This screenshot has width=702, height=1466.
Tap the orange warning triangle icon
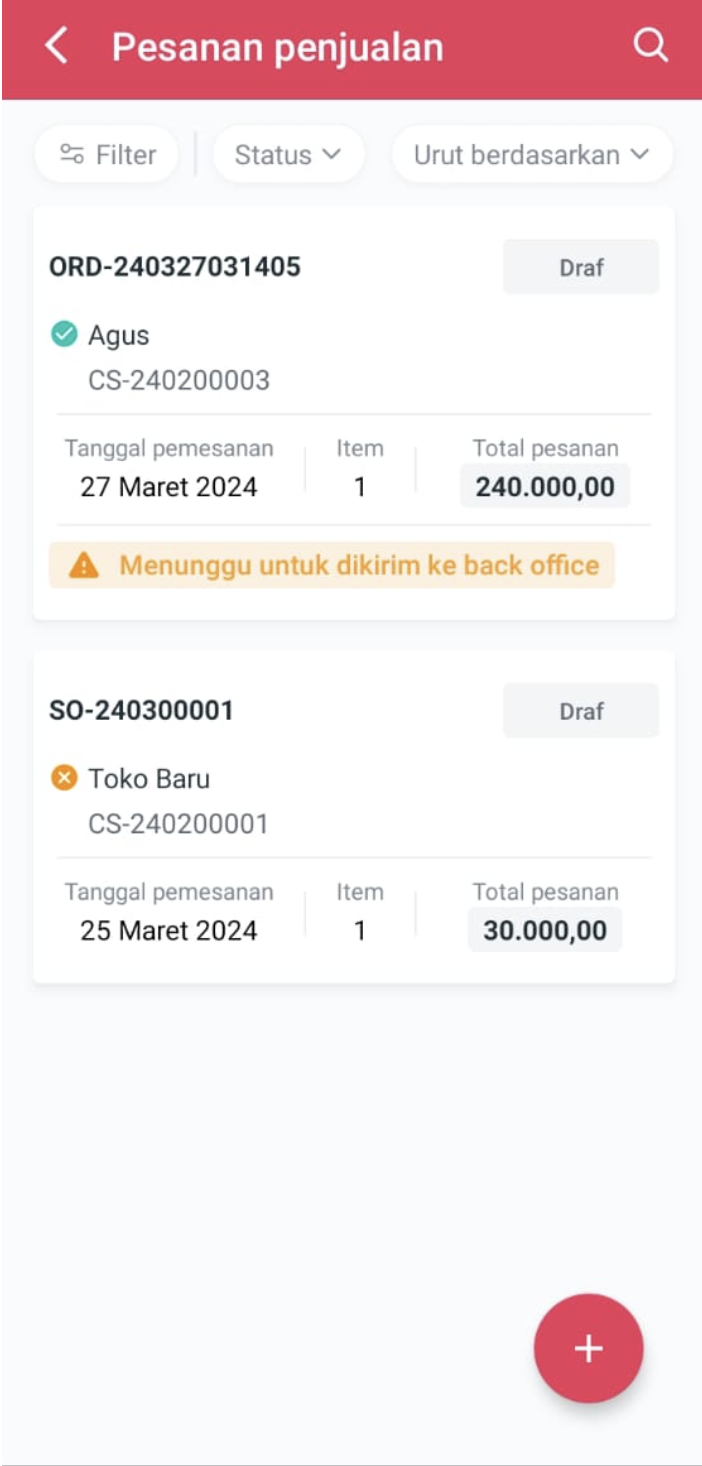tap(84, 566)
